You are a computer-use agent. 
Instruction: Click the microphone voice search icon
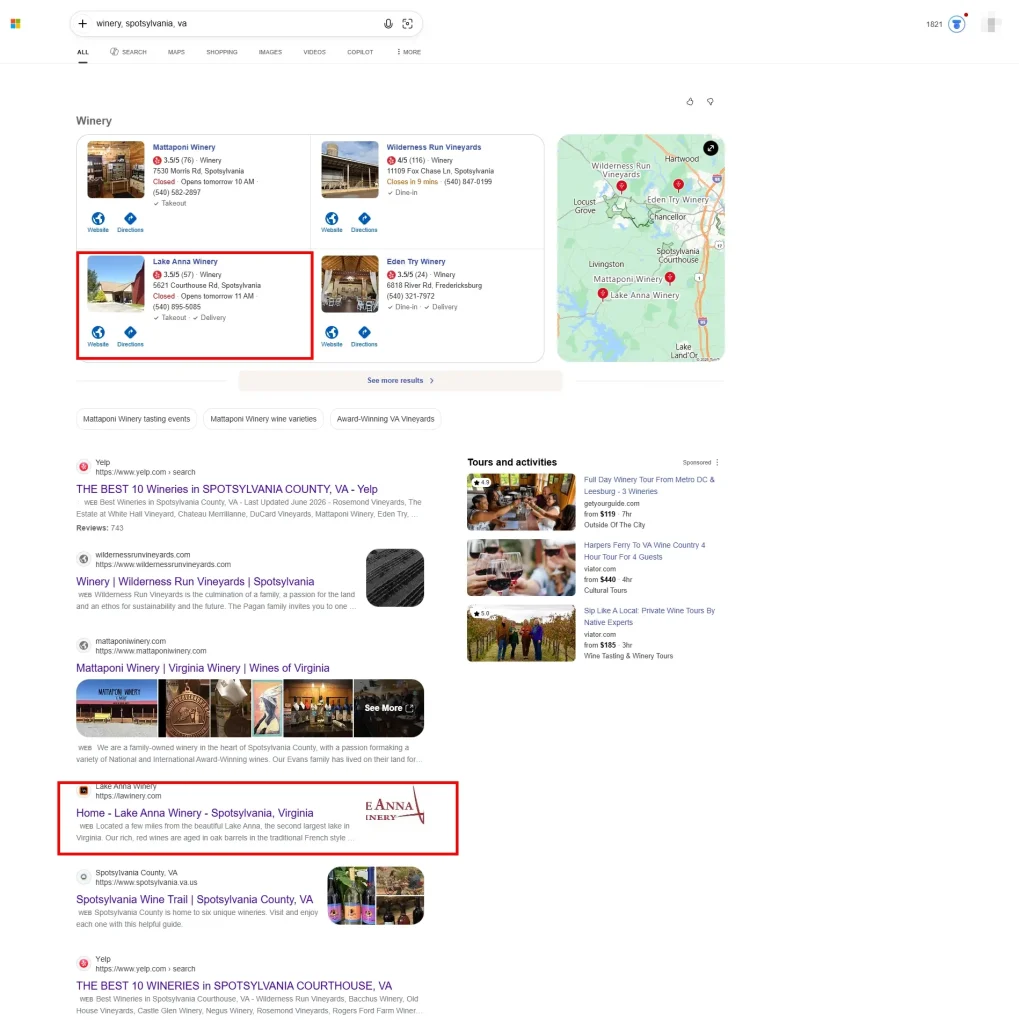pyautogui.click(x=388, y=24)
